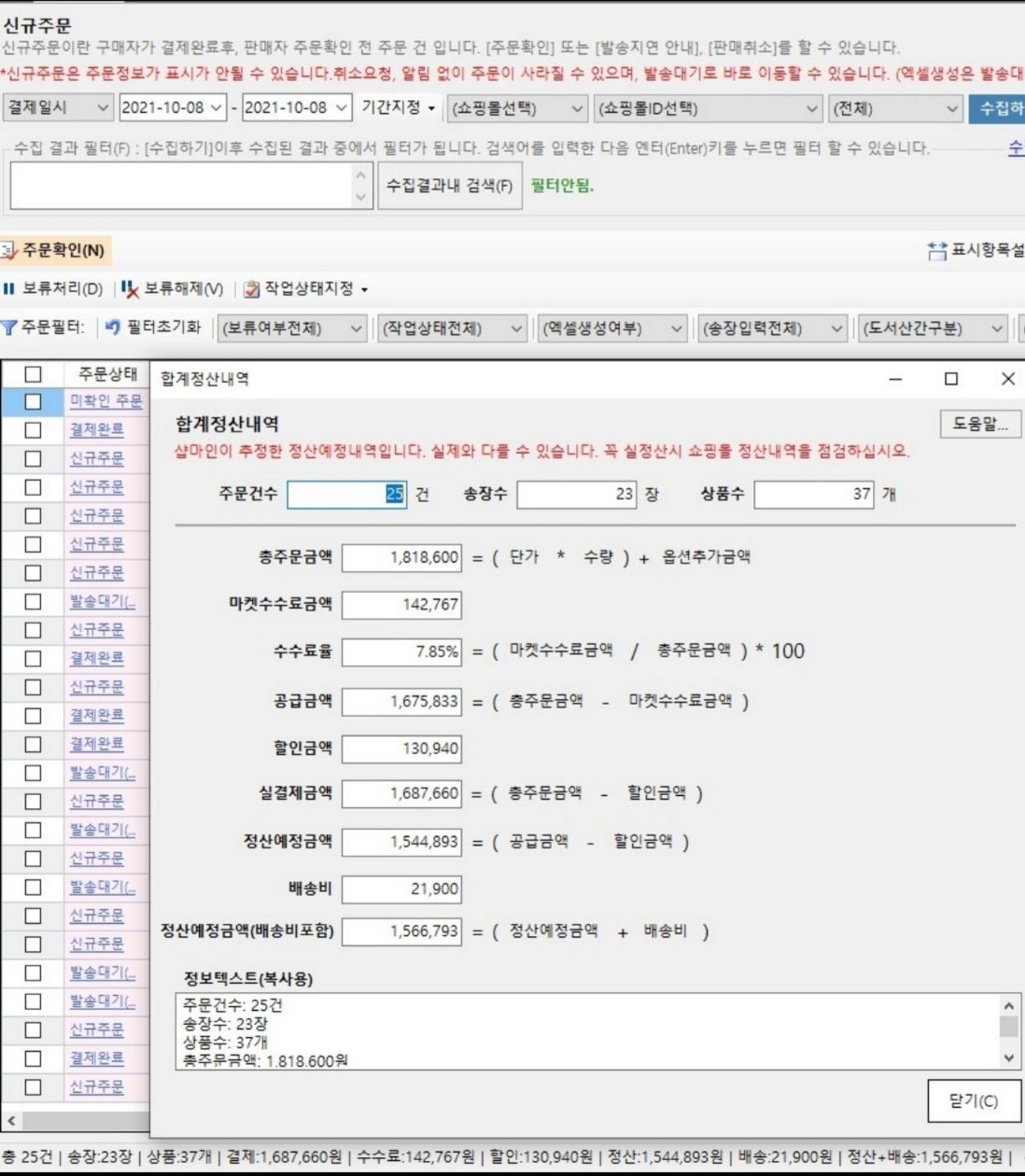Image resolution: width=1025 pixels, height=1176 pixels.
Task: Click the 공급금액 field 1,675,833
Action: 401,701
